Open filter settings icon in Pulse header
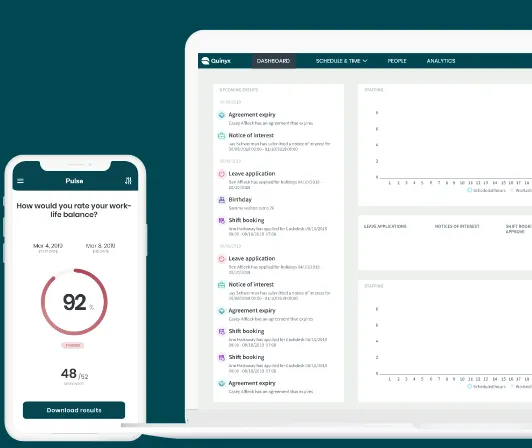Screen dimensions: 532x448 pos(128,181)
